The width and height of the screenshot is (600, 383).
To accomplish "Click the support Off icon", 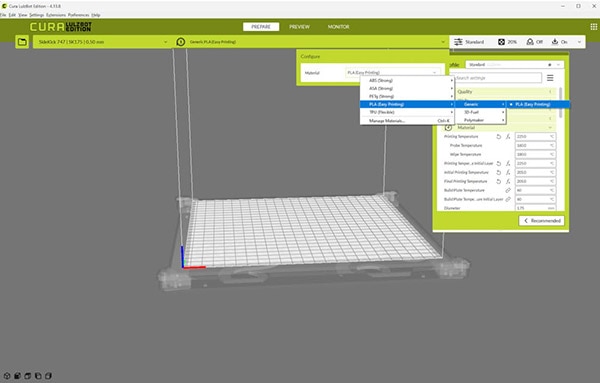I will coord(530,42).
